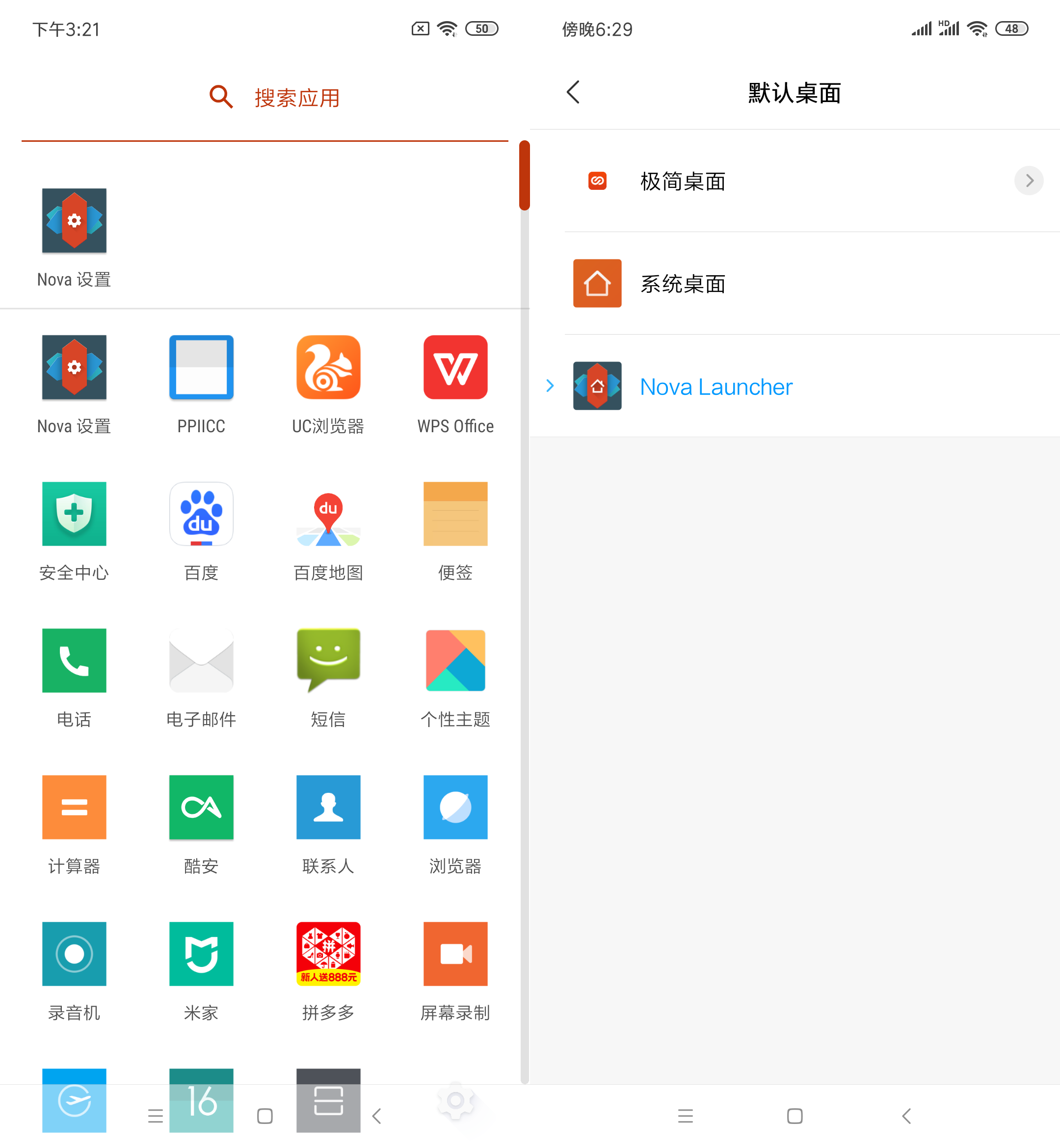The image size is (1060, 1148).
Task: Tap the HD signal indicator in the status bar
Action: [x=949, y=28]
